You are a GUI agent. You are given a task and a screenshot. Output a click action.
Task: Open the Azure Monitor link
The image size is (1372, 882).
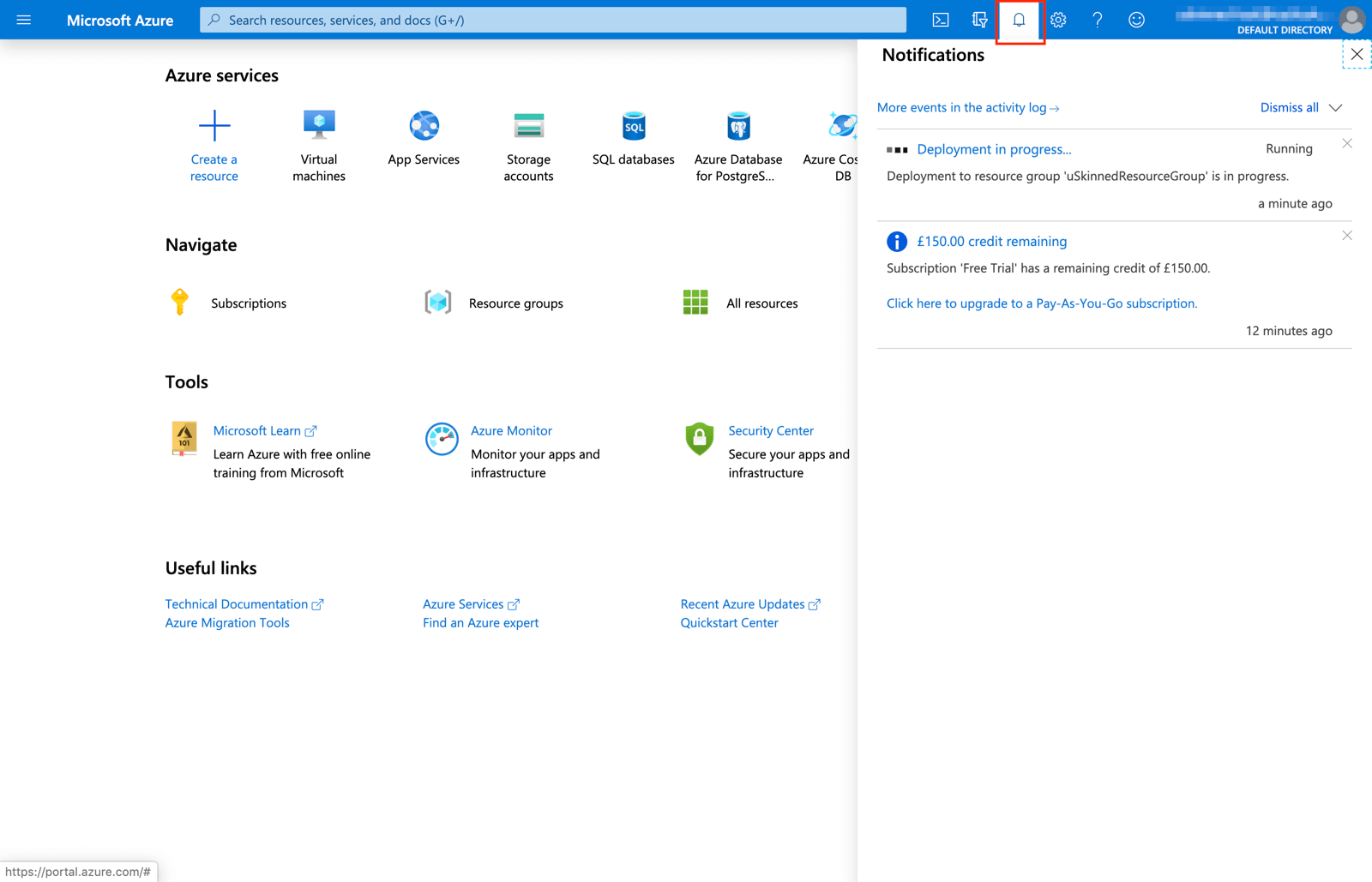[511, 431]
